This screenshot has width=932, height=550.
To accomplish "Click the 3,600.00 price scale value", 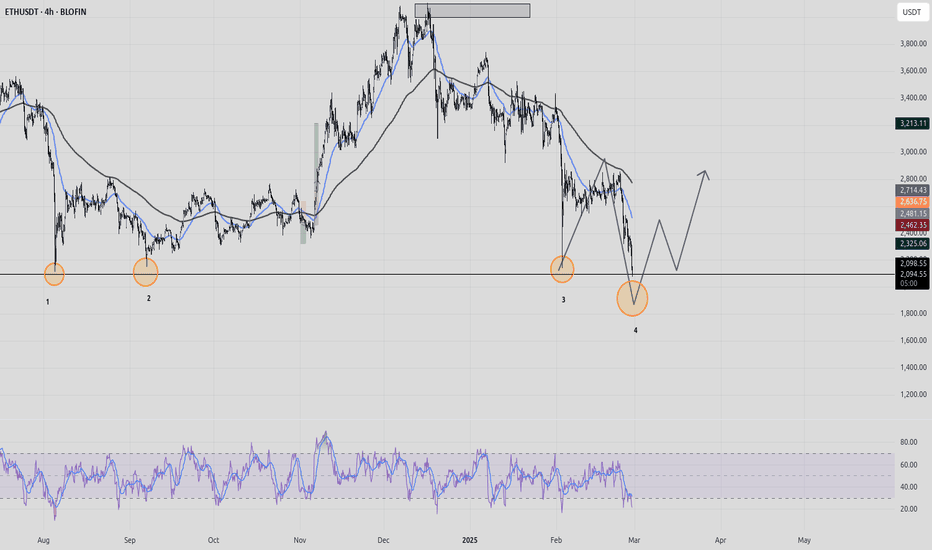I will 913,71.
